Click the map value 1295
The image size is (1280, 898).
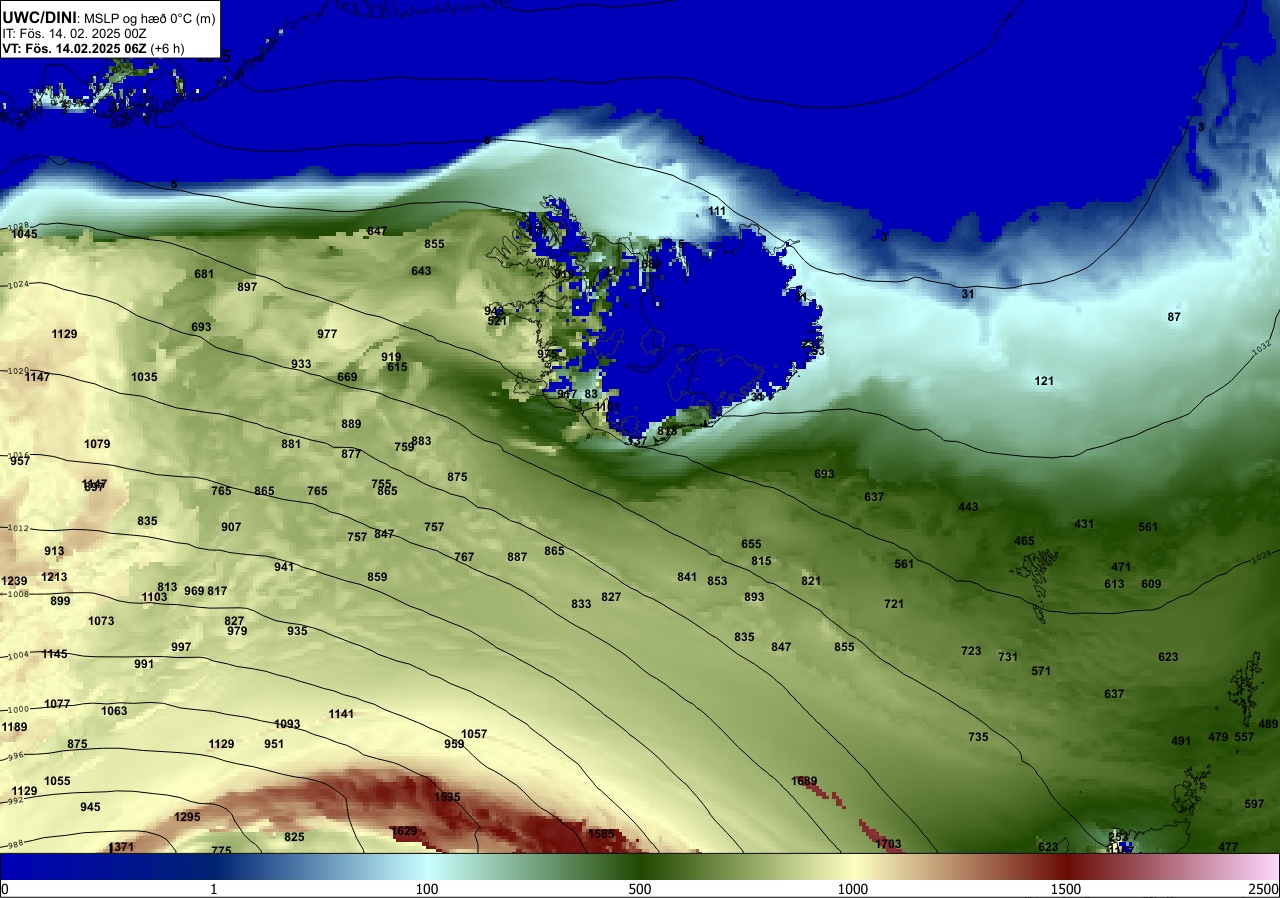pos(187,817)
